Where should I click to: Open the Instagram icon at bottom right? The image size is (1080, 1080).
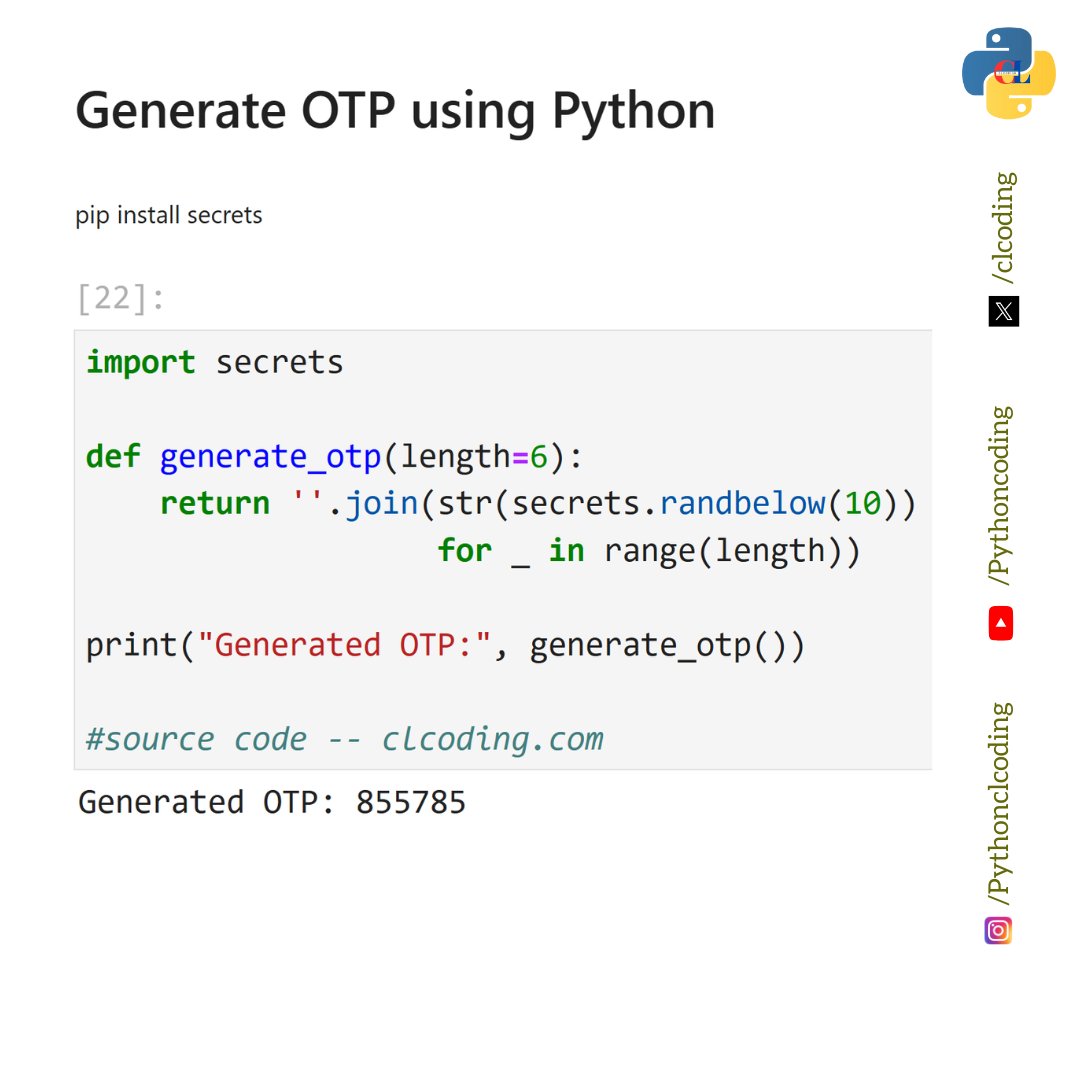click(998, 930)
